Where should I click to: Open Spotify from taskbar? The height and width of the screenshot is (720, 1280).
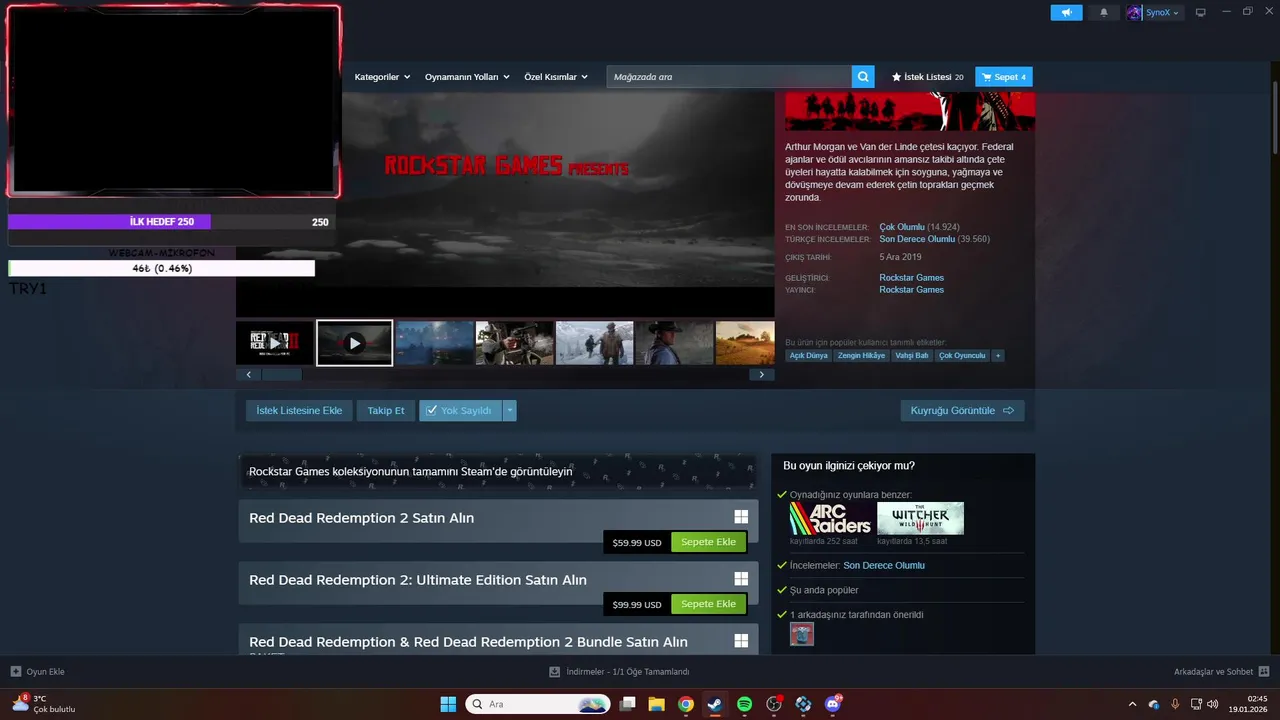[744, 704]
